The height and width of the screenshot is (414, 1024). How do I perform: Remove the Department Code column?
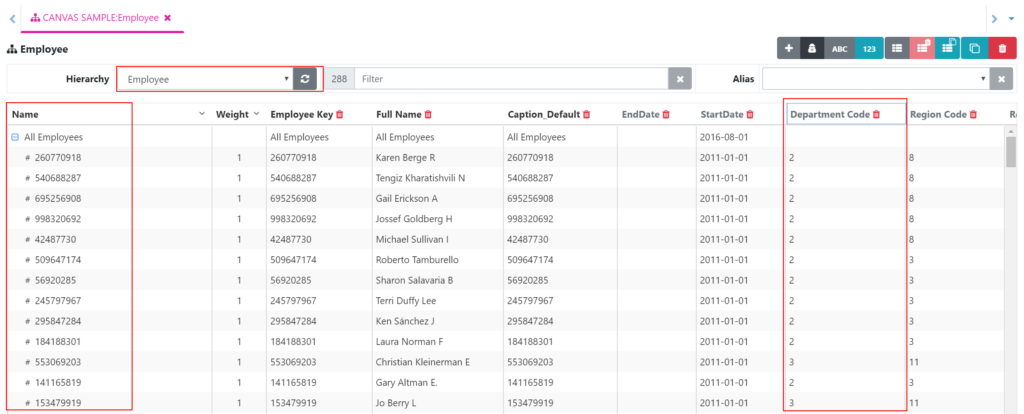pos(877,115)
